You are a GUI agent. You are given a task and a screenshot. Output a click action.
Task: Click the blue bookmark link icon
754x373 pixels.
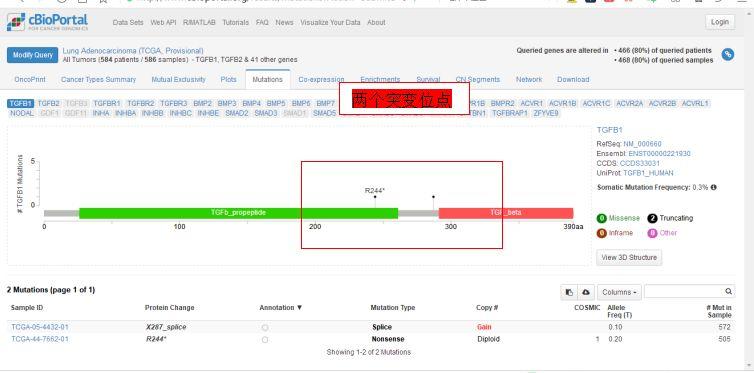coord(728,54)
